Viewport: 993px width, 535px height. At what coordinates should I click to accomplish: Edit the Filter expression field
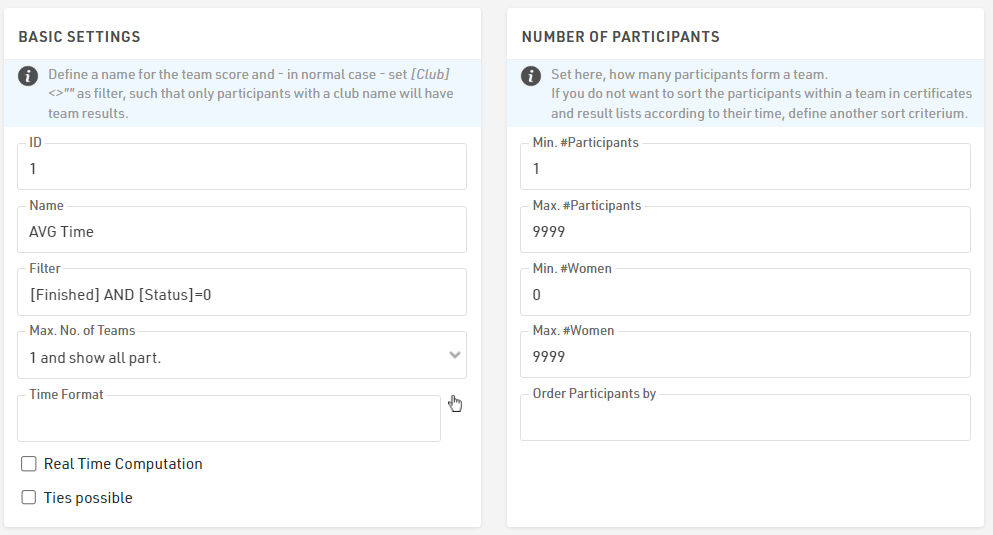[x=242, y=294]
